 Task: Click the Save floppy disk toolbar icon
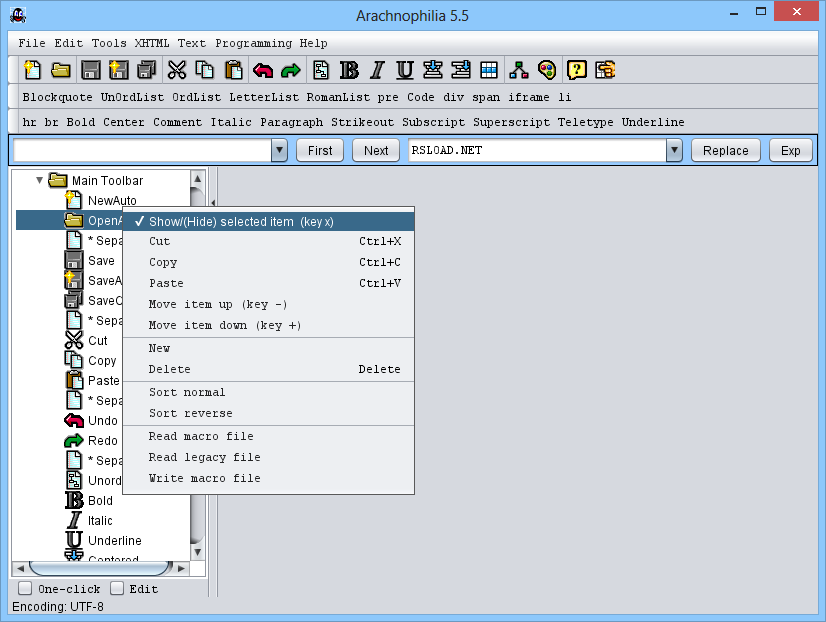click(x=91, y=70)
